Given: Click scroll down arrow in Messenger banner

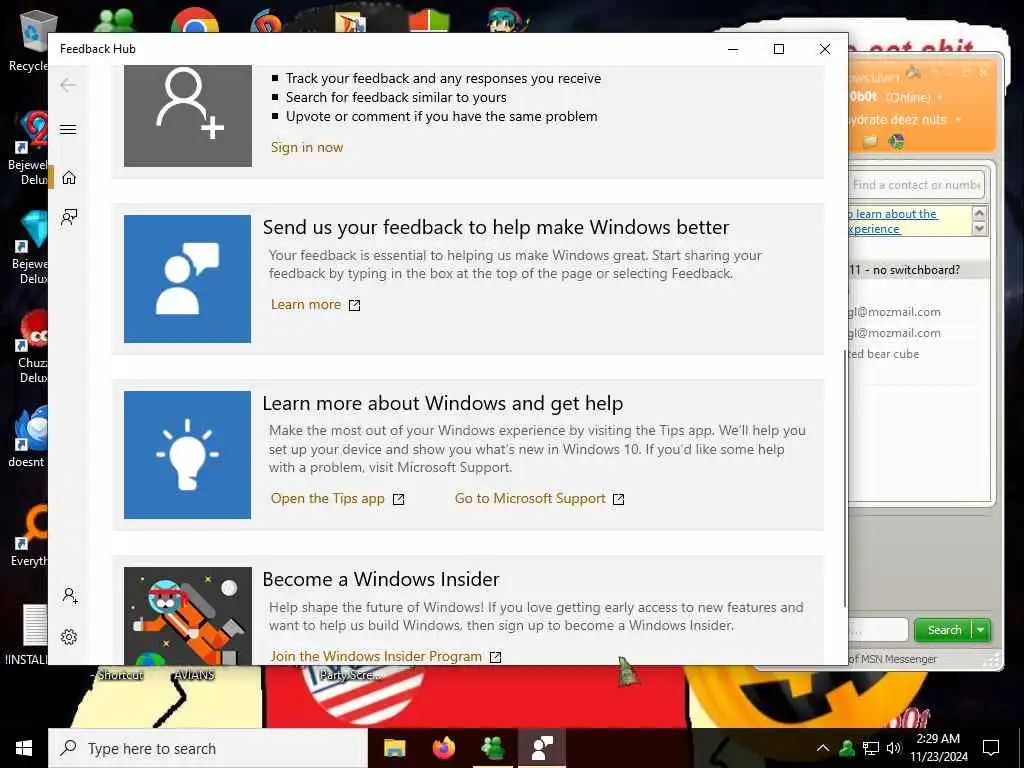Looking at the screenshot, I should tap(979, 229).
